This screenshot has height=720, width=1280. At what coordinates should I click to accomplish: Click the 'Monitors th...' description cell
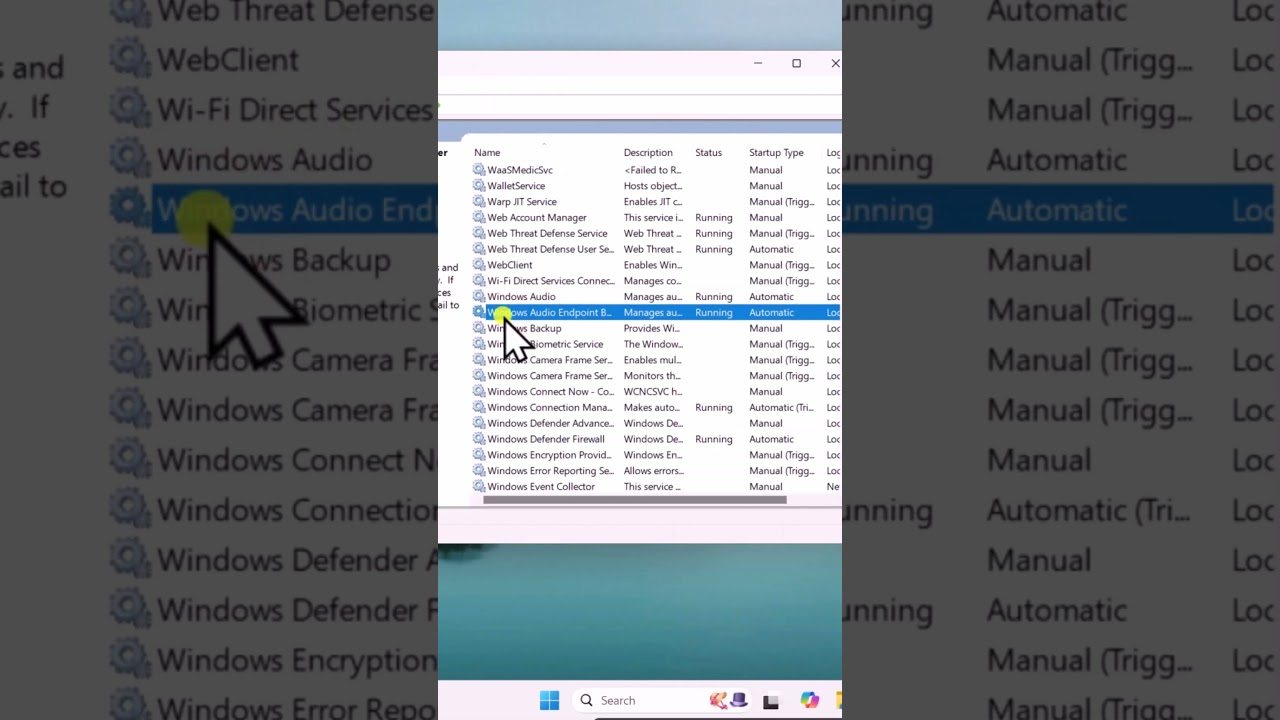coord(651,376)
